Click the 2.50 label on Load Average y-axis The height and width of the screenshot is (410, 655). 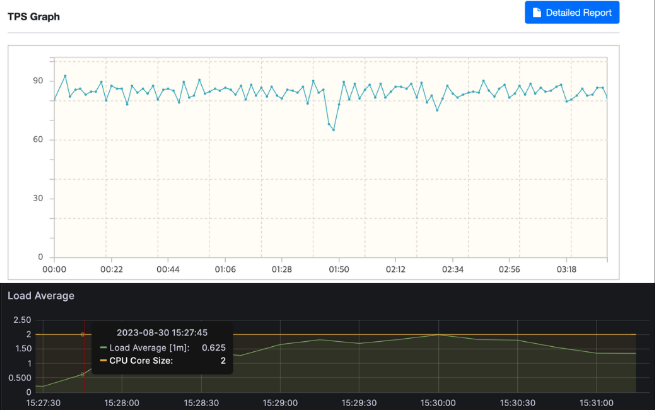(22, 320)
